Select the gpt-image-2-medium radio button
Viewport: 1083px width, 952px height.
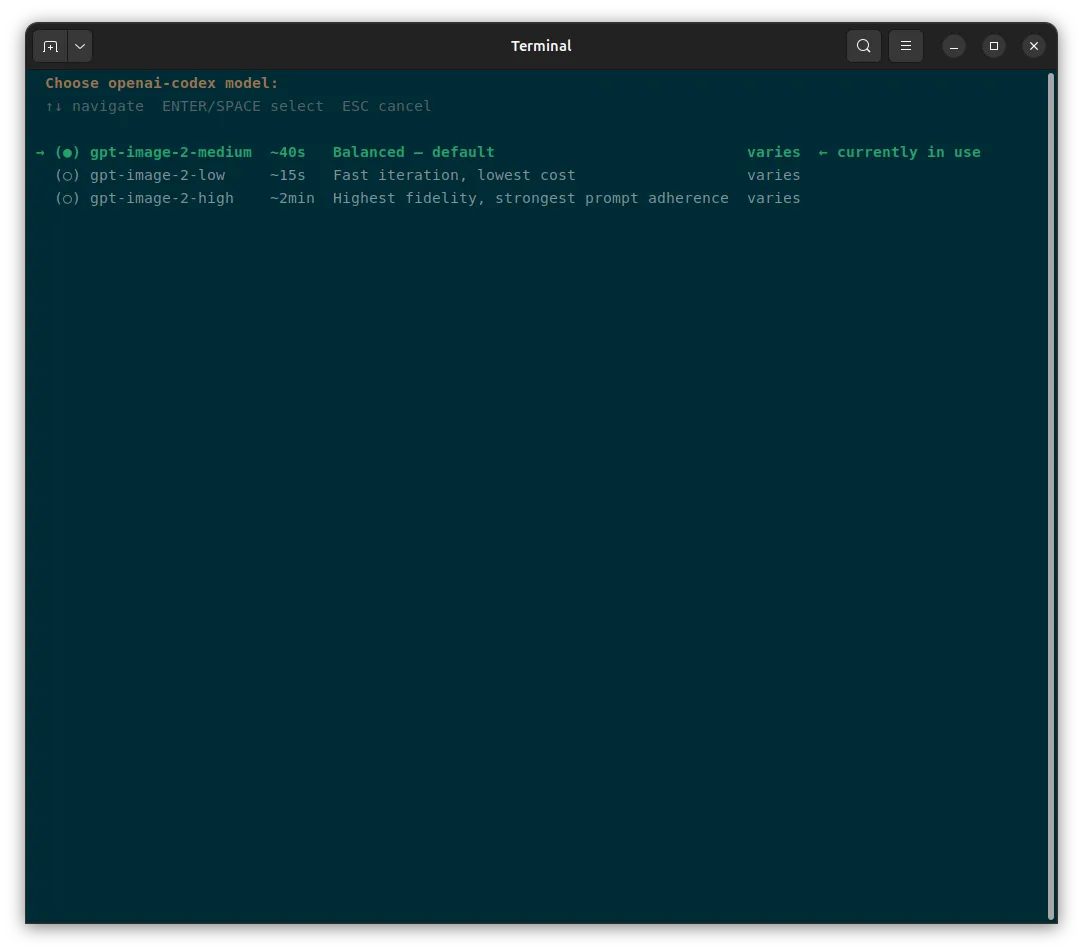tap(68, 153)
